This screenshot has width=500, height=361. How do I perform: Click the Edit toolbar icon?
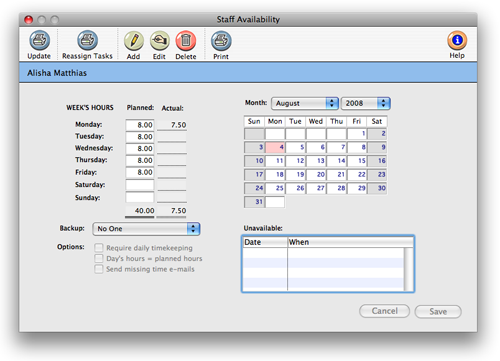click(160, 41)
